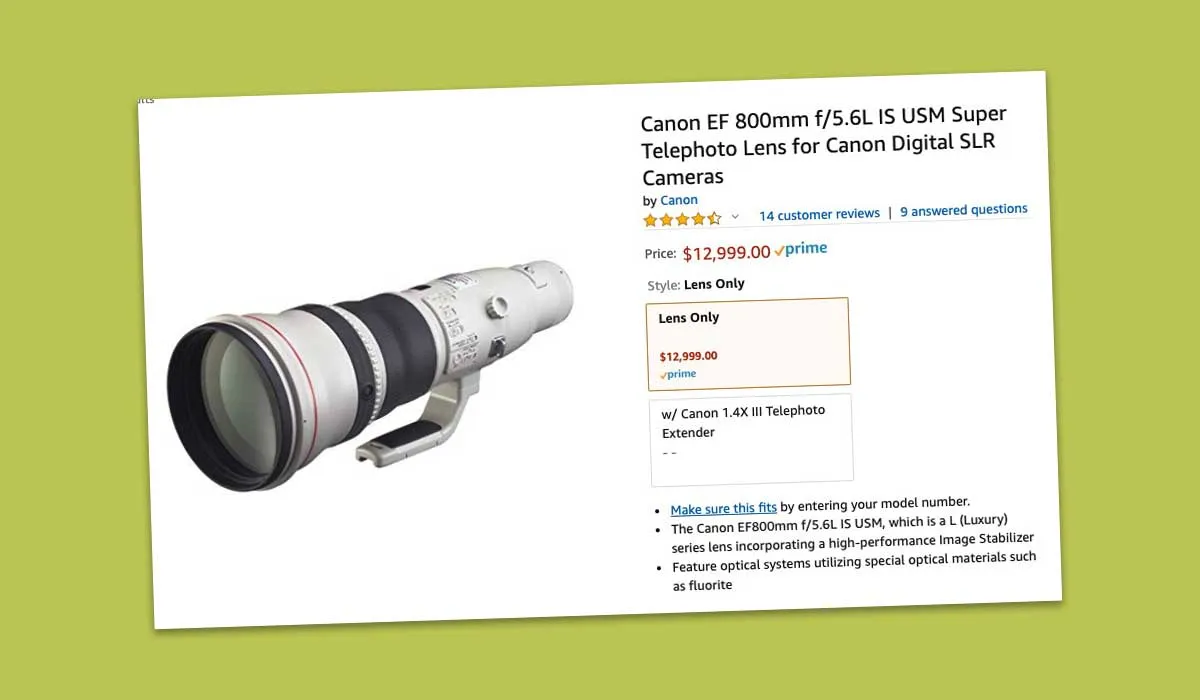Click the Price: label text
This screenshot has width=1200, height=700.
pyautogui.click(x=660, y=254)
